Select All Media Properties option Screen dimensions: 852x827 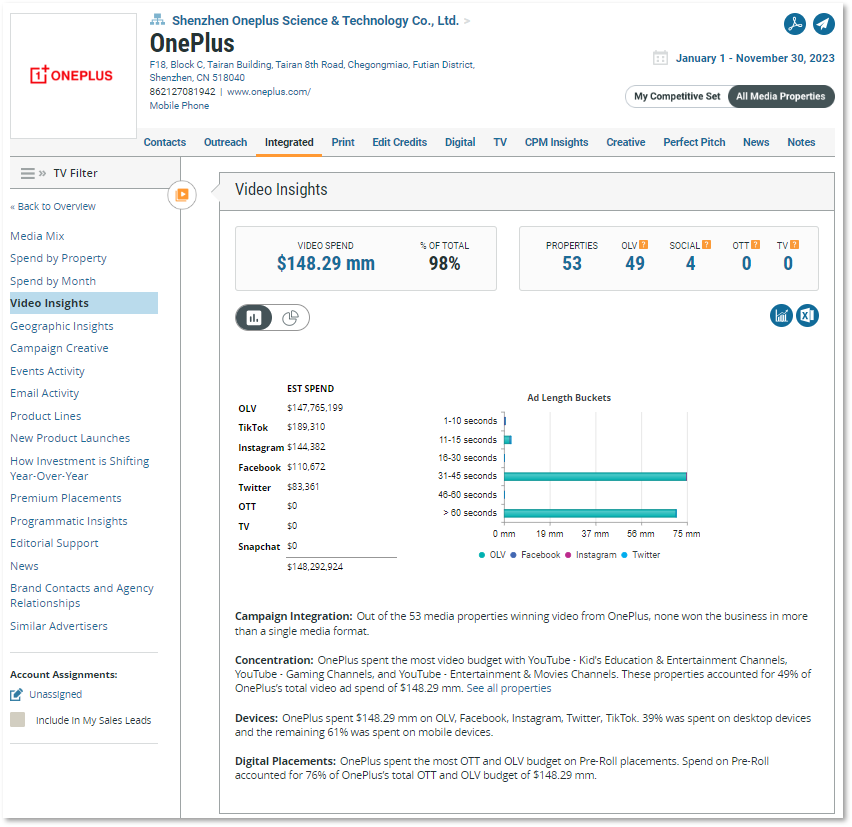pos(781,96)
